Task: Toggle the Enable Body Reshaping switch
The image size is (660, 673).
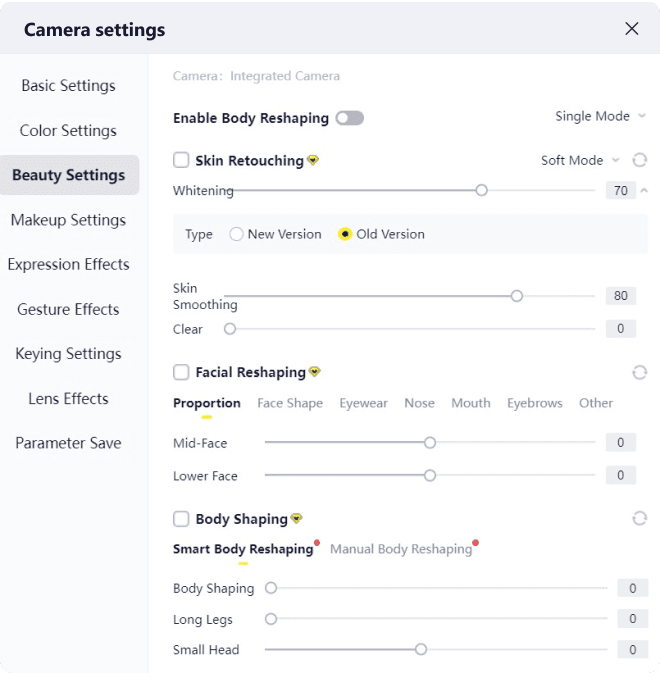Action: (x=350, y=118)
